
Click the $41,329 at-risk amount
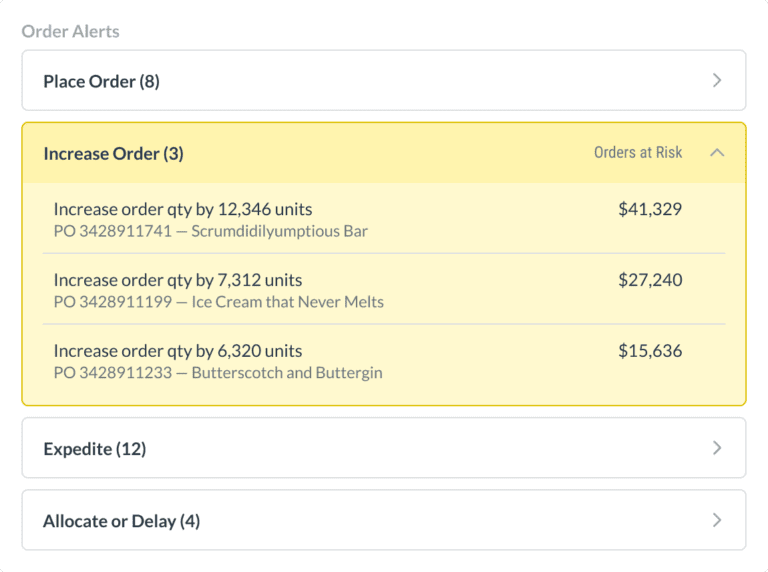click(650, 209)
